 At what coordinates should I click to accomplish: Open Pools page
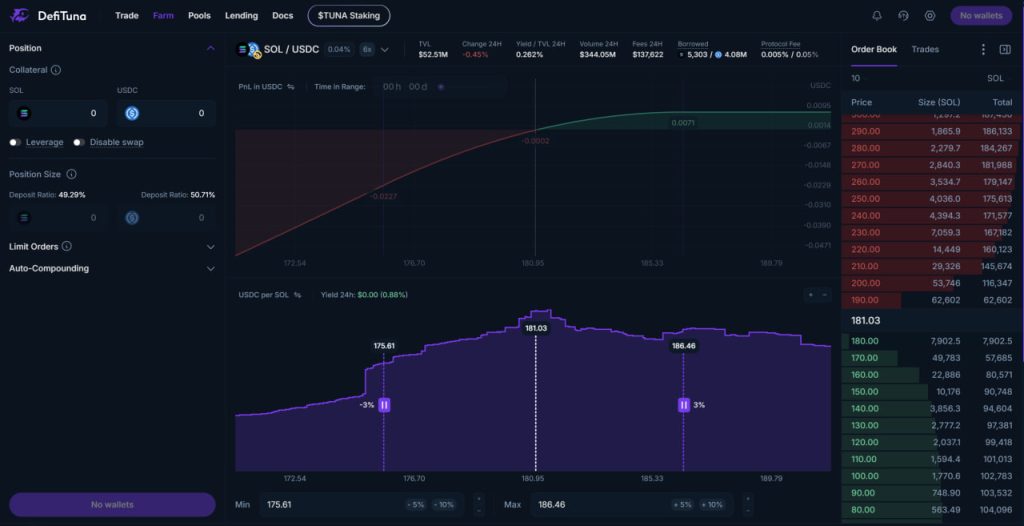click(x=199, y=16)
